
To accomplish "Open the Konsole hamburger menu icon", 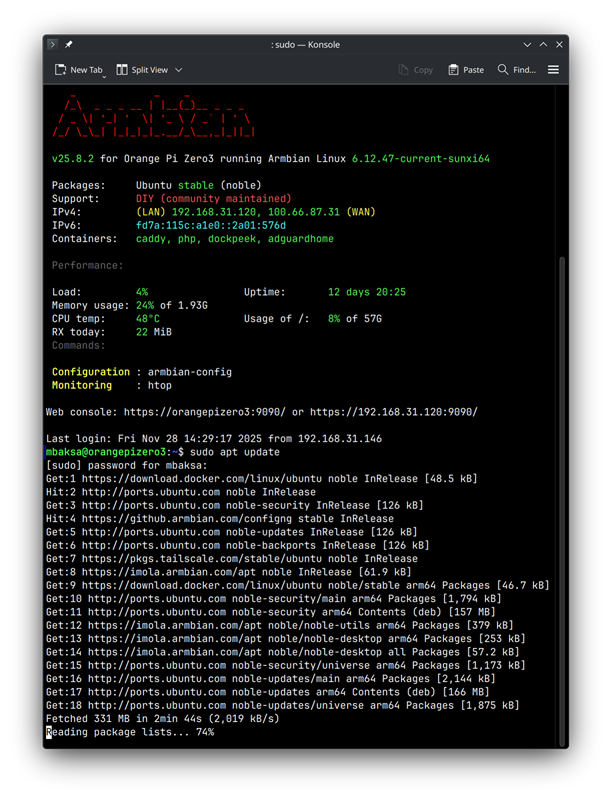I will pyautogui.click(x=553, y=70).
